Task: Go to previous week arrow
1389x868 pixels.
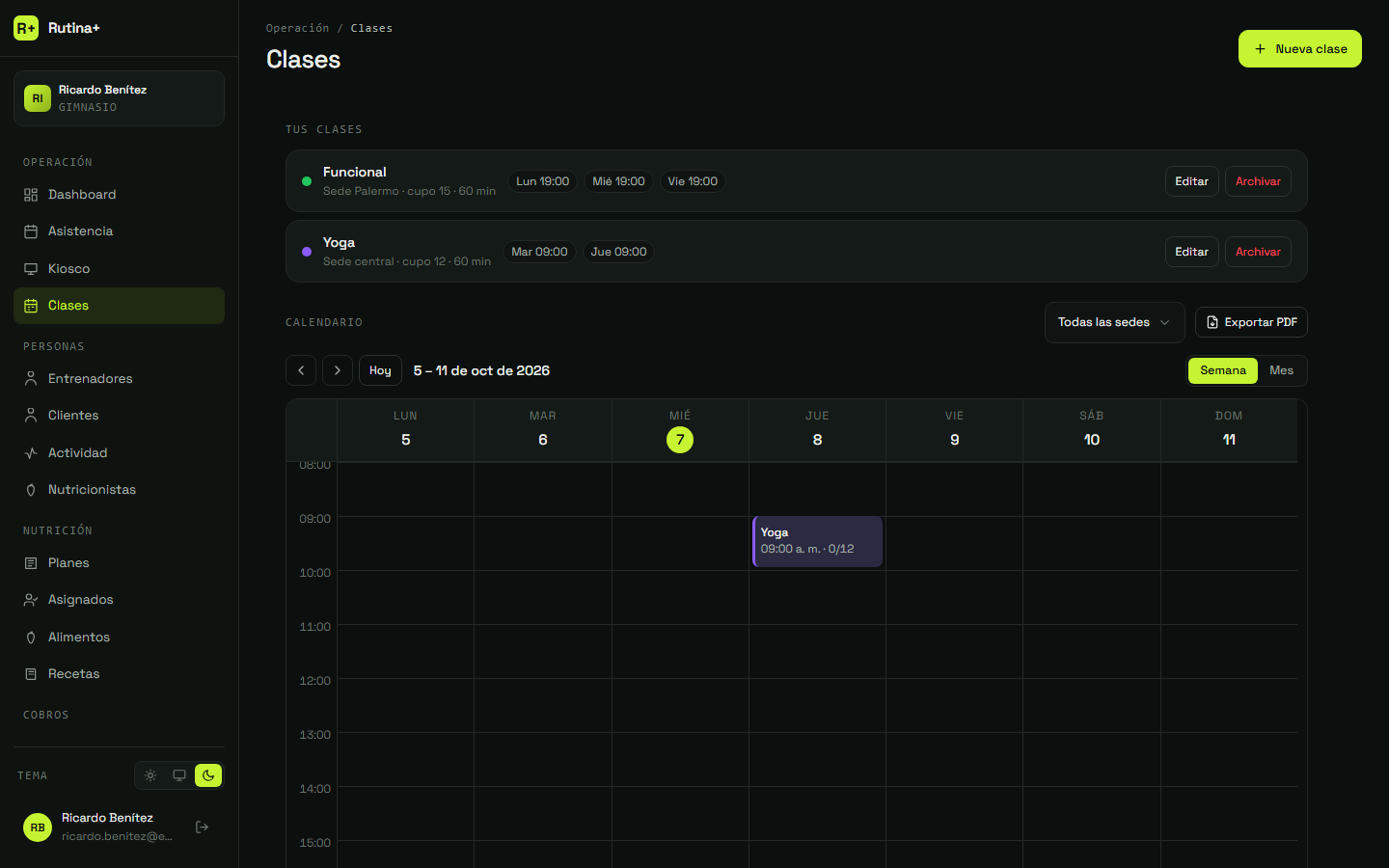Action: tap(301, 370)
